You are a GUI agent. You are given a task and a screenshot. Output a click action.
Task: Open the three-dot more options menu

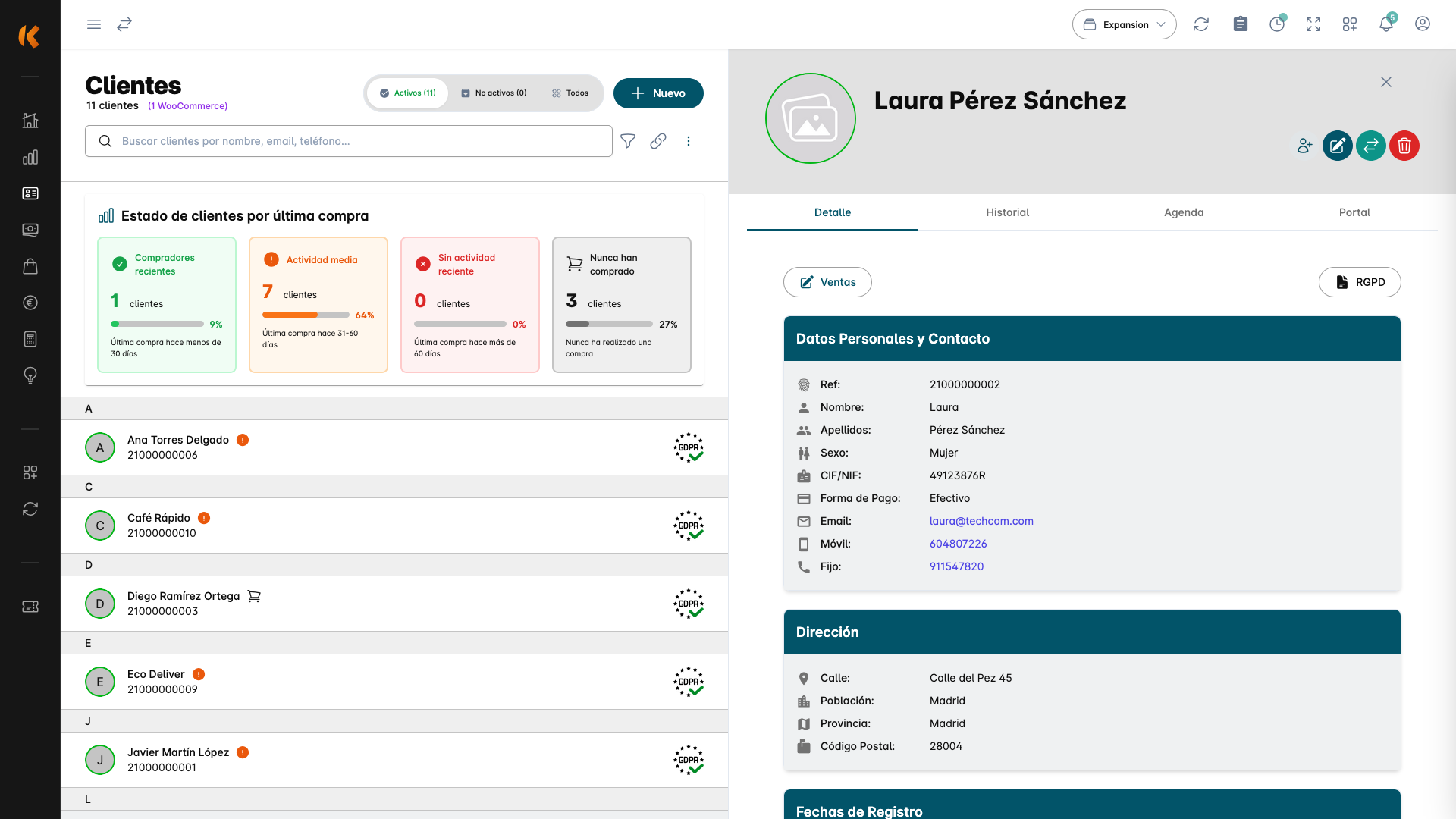pyautogui.click(x=689, y=141)
